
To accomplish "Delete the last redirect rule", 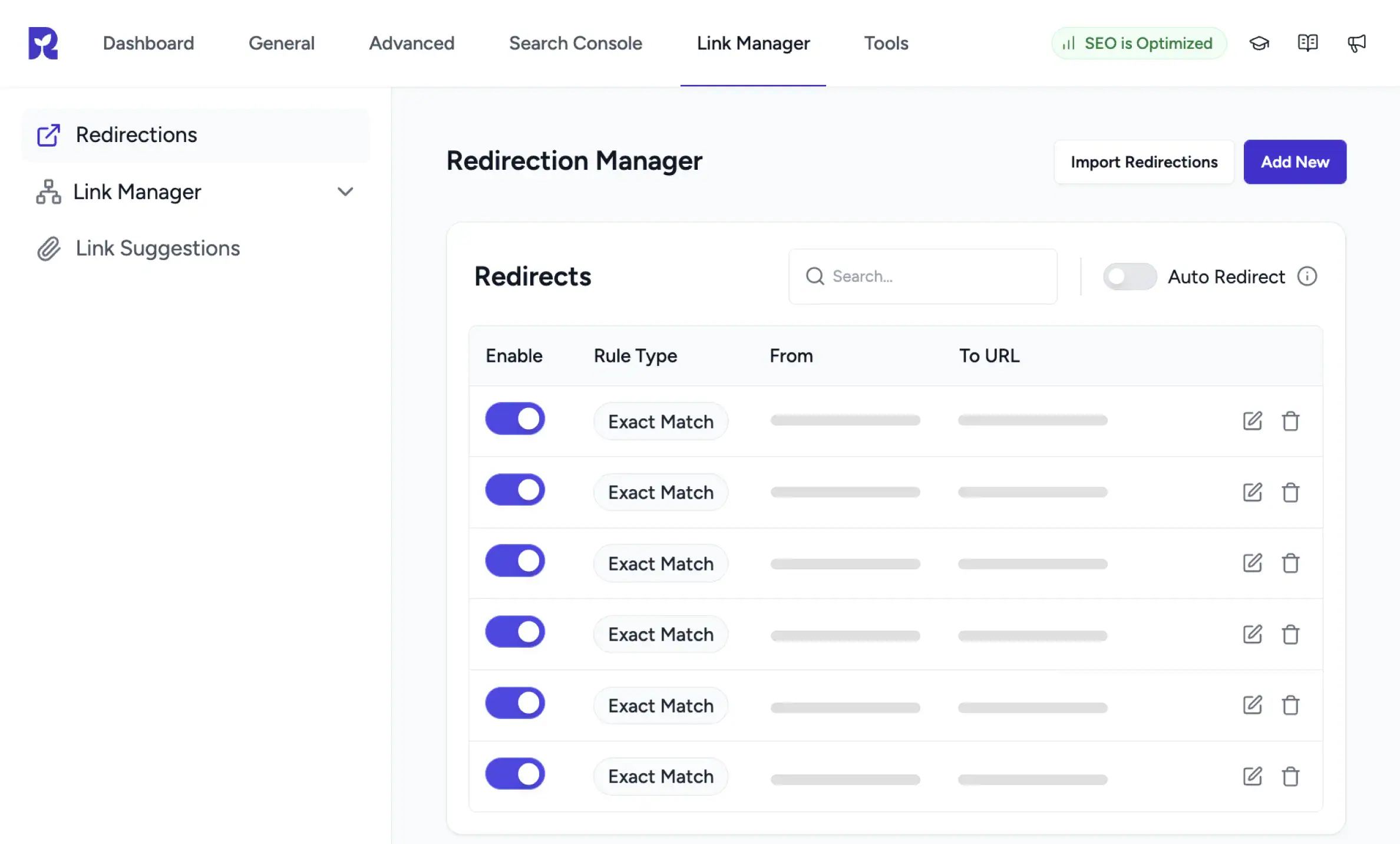I will pos(1290,776).
